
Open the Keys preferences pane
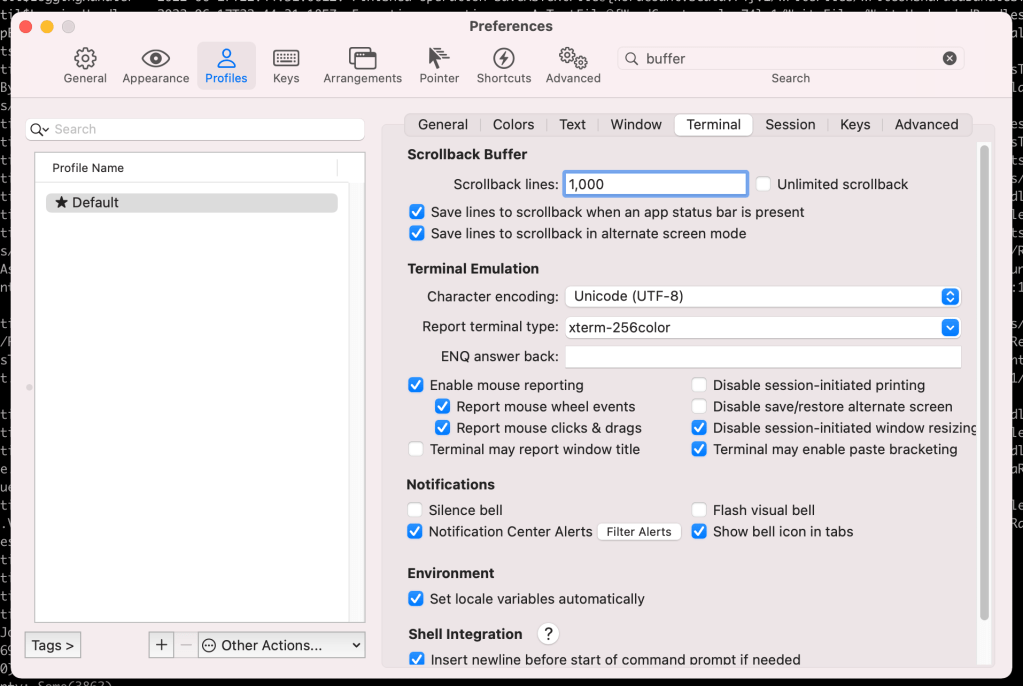(286, 65)
